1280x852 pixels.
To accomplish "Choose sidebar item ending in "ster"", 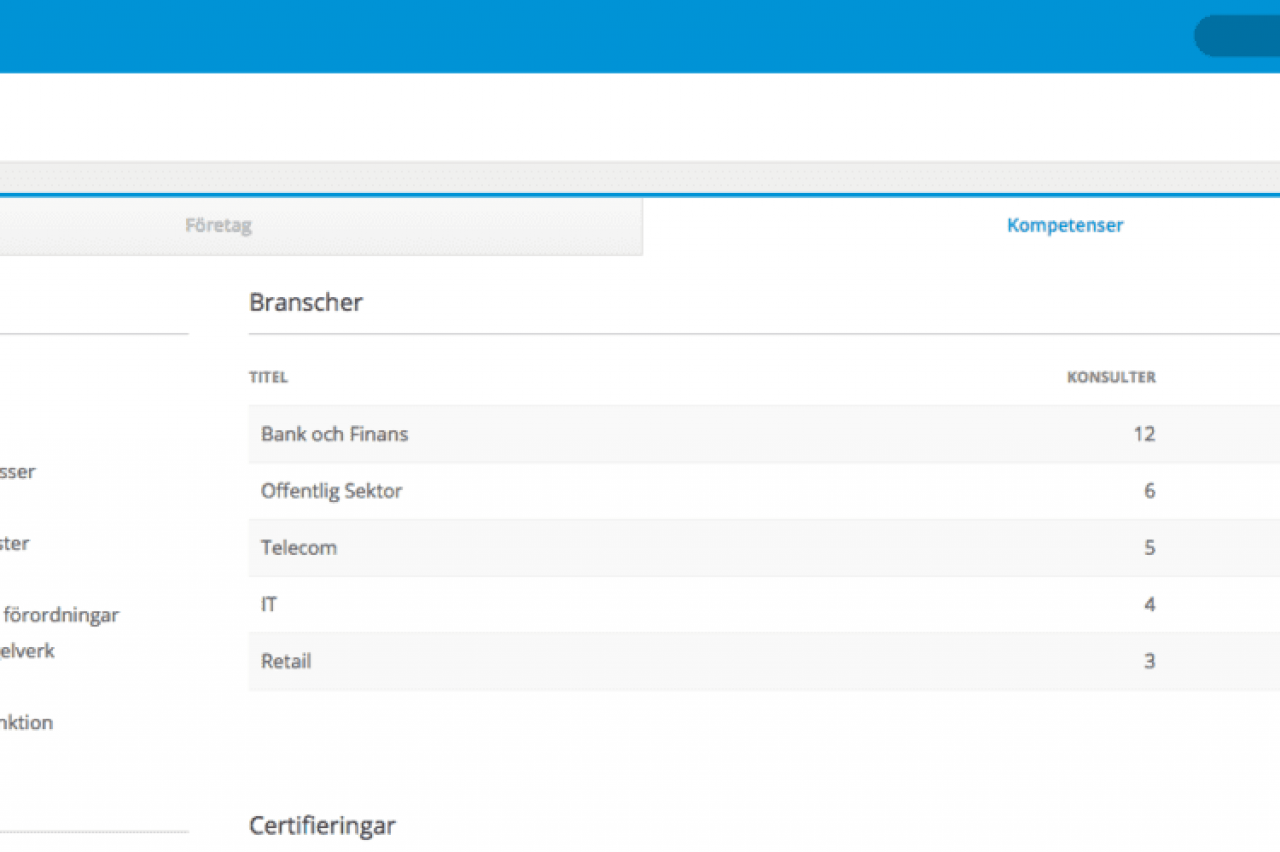I will 15,544.
